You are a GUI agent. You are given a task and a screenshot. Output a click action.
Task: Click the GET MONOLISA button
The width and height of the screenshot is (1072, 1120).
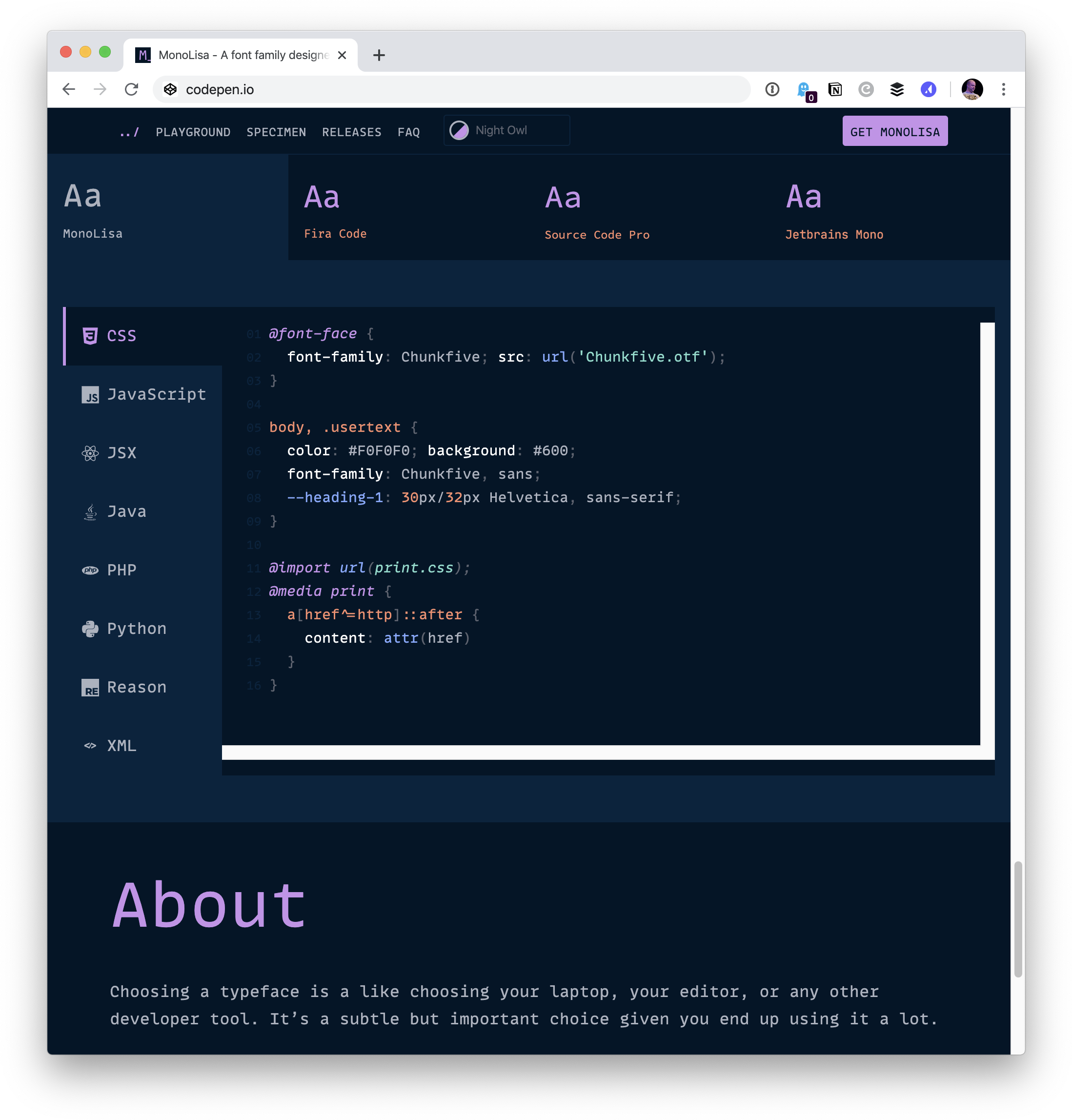click(895, 131)
